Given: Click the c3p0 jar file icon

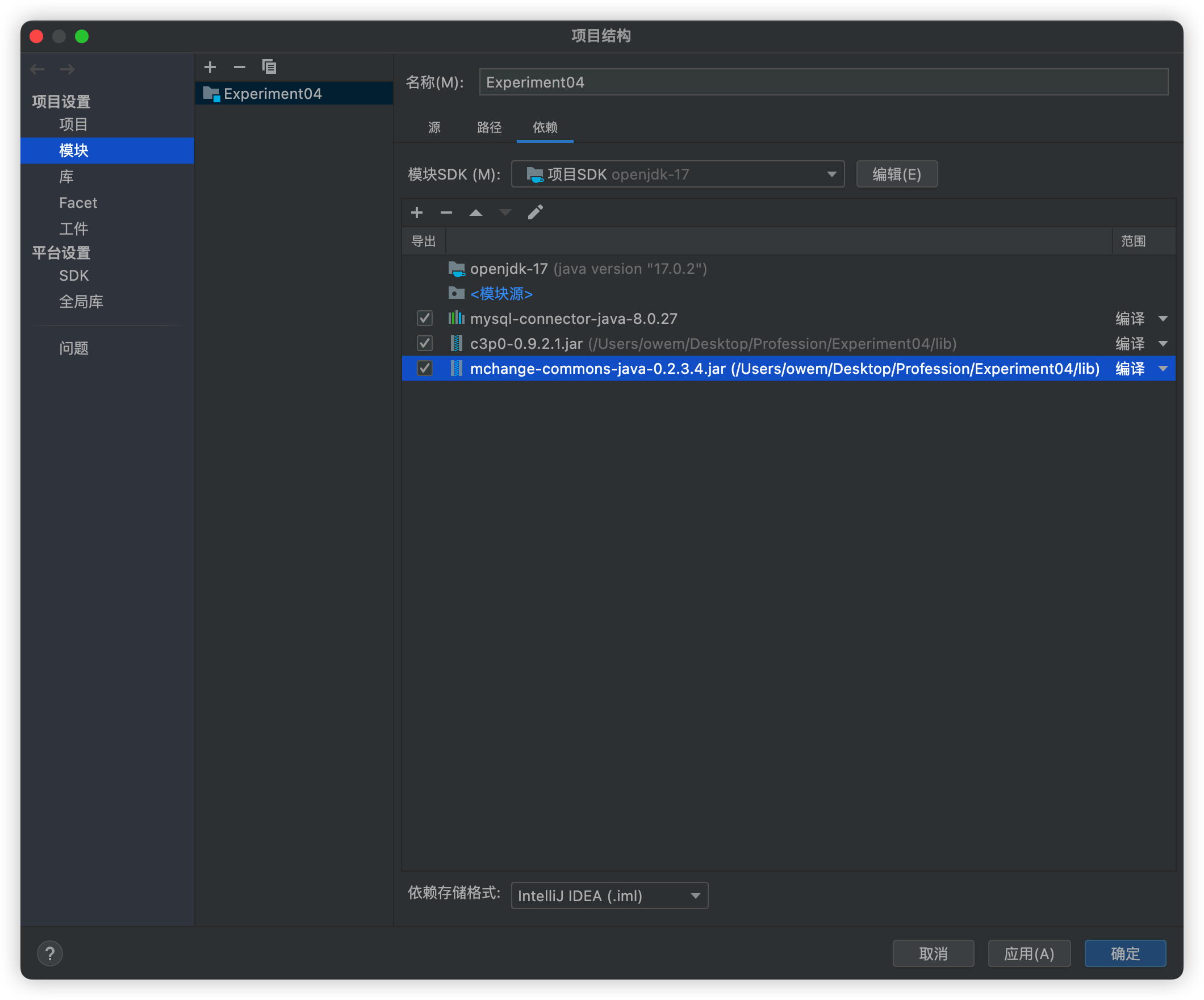Looking at the screenshot, I should pyautogui.click(x=457, y=343).
